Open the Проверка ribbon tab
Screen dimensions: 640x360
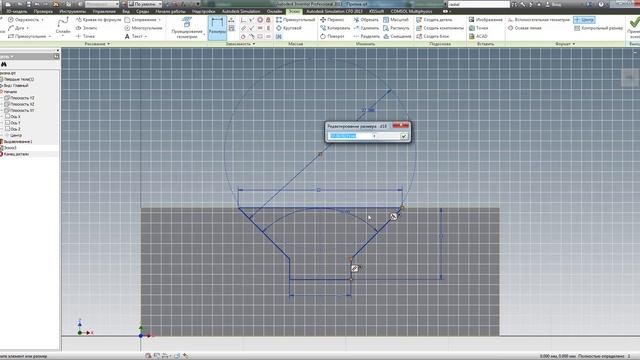[43, 11]
